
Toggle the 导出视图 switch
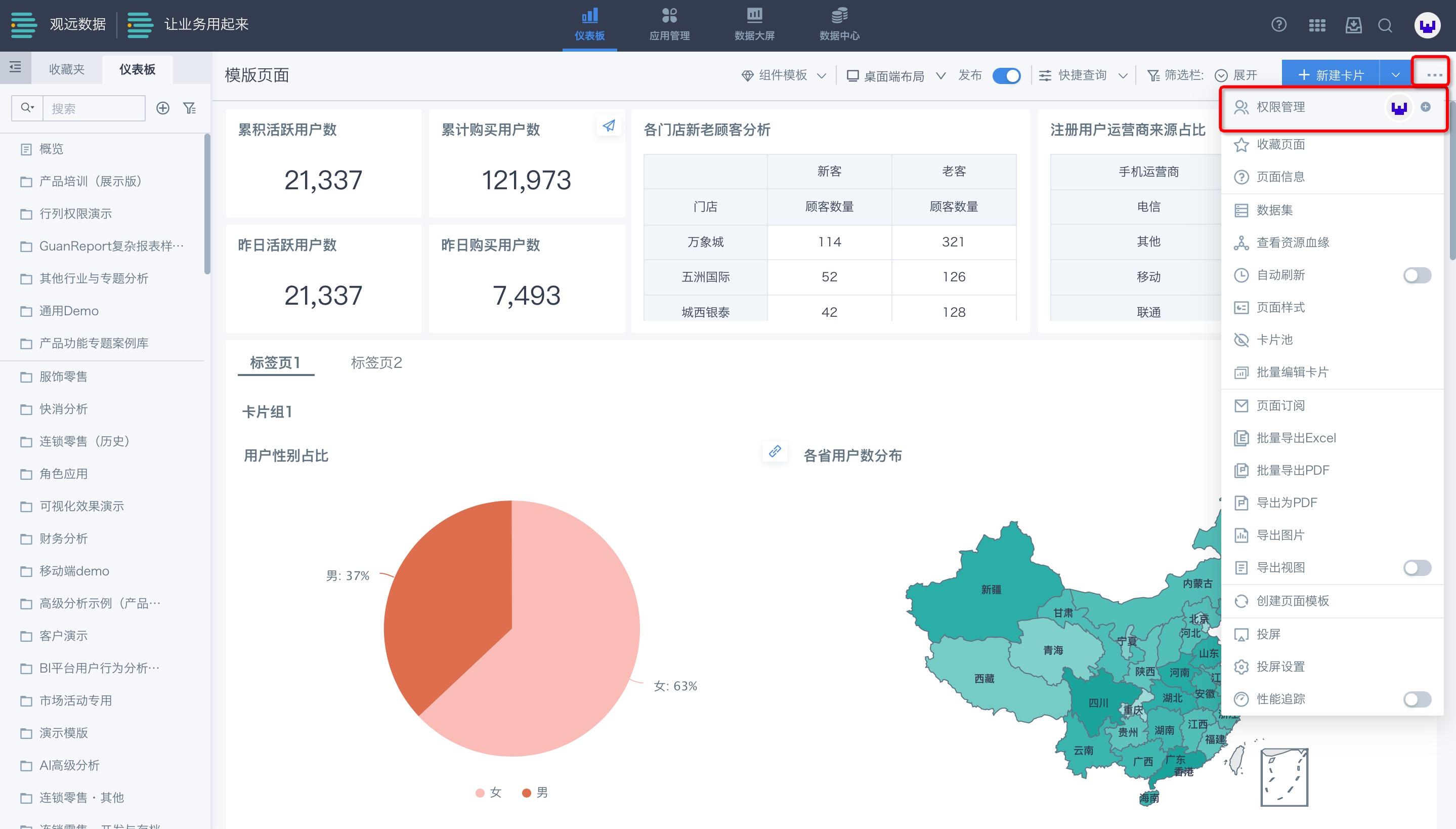[1417, 568]
